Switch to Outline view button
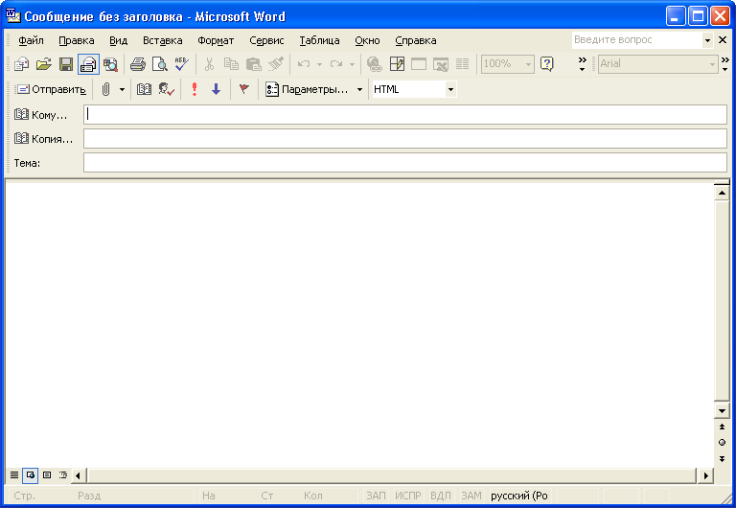The height and width of the screenshot is (508, 736). click(x=62, y=475)
